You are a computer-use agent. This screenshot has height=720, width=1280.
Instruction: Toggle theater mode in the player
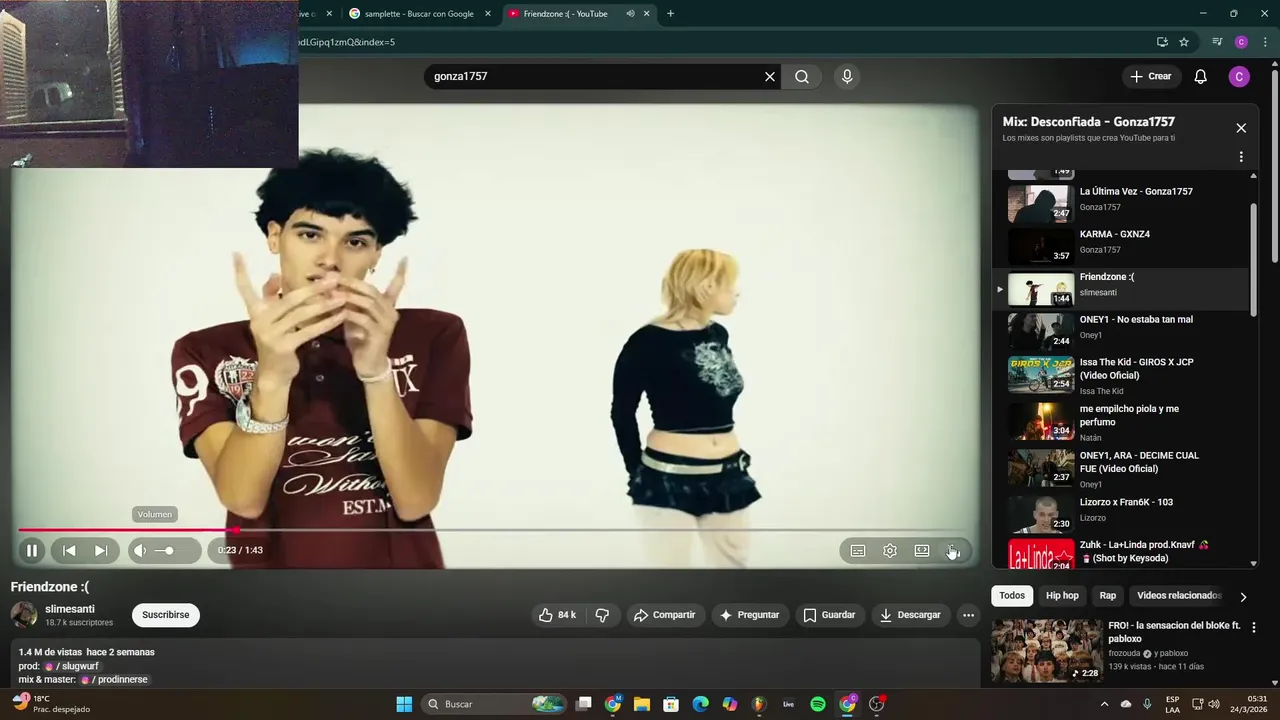(x=922, y=550)
